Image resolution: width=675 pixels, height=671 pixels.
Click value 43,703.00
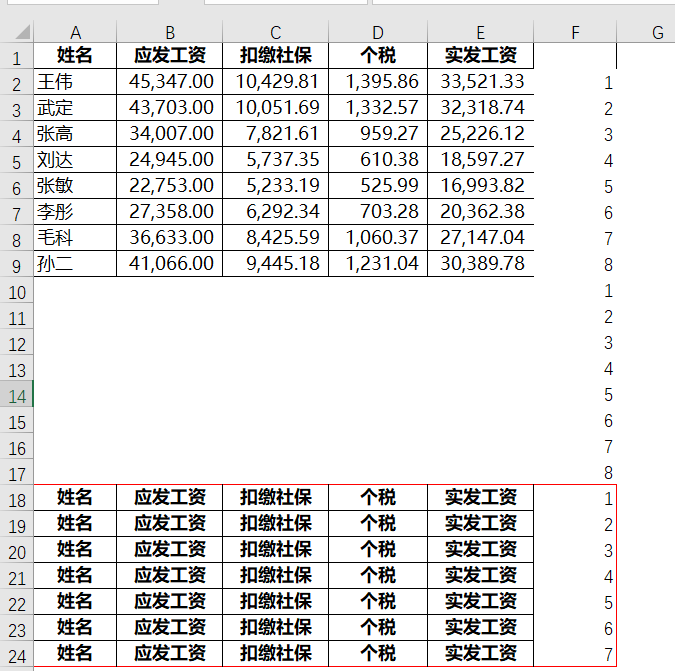coord(170,108)
